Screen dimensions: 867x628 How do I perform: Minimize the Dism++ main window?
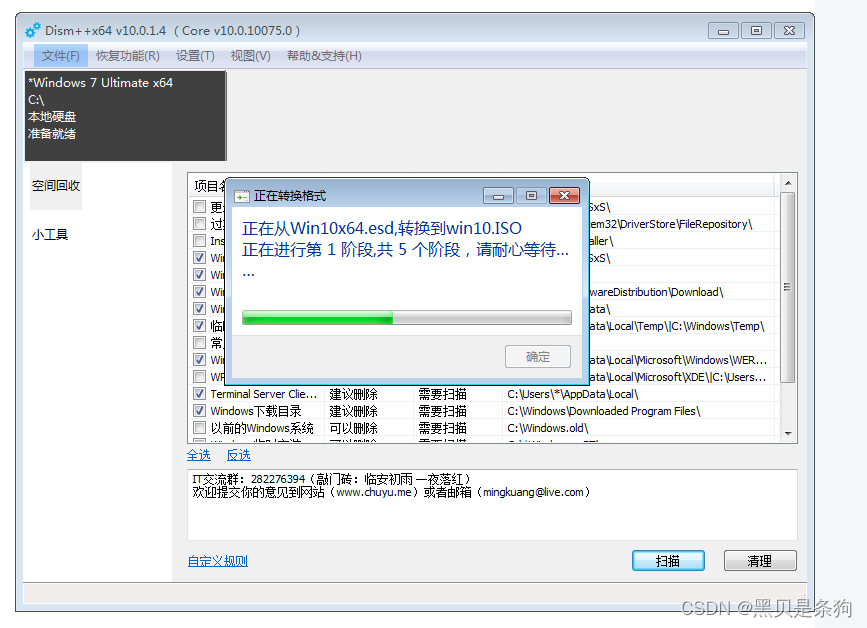tap(723, 31)
